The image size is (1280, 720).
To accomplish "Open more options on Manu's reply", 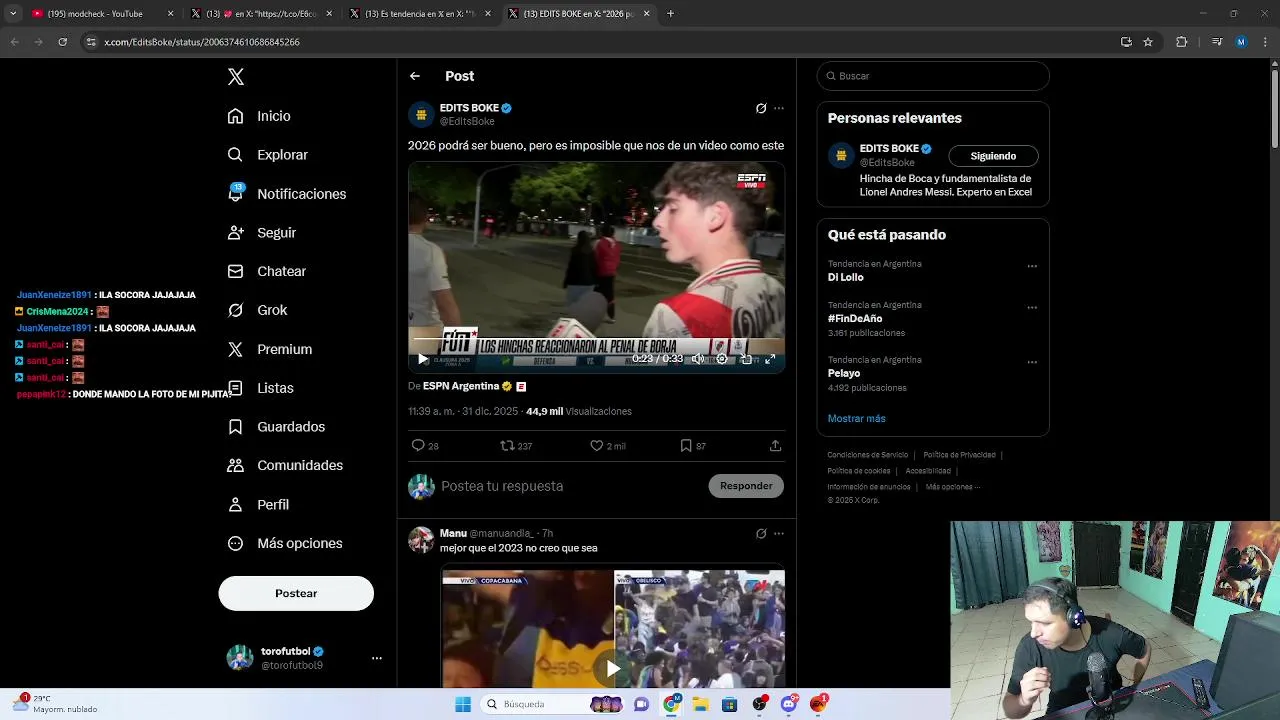I will [x=779, y=534].
